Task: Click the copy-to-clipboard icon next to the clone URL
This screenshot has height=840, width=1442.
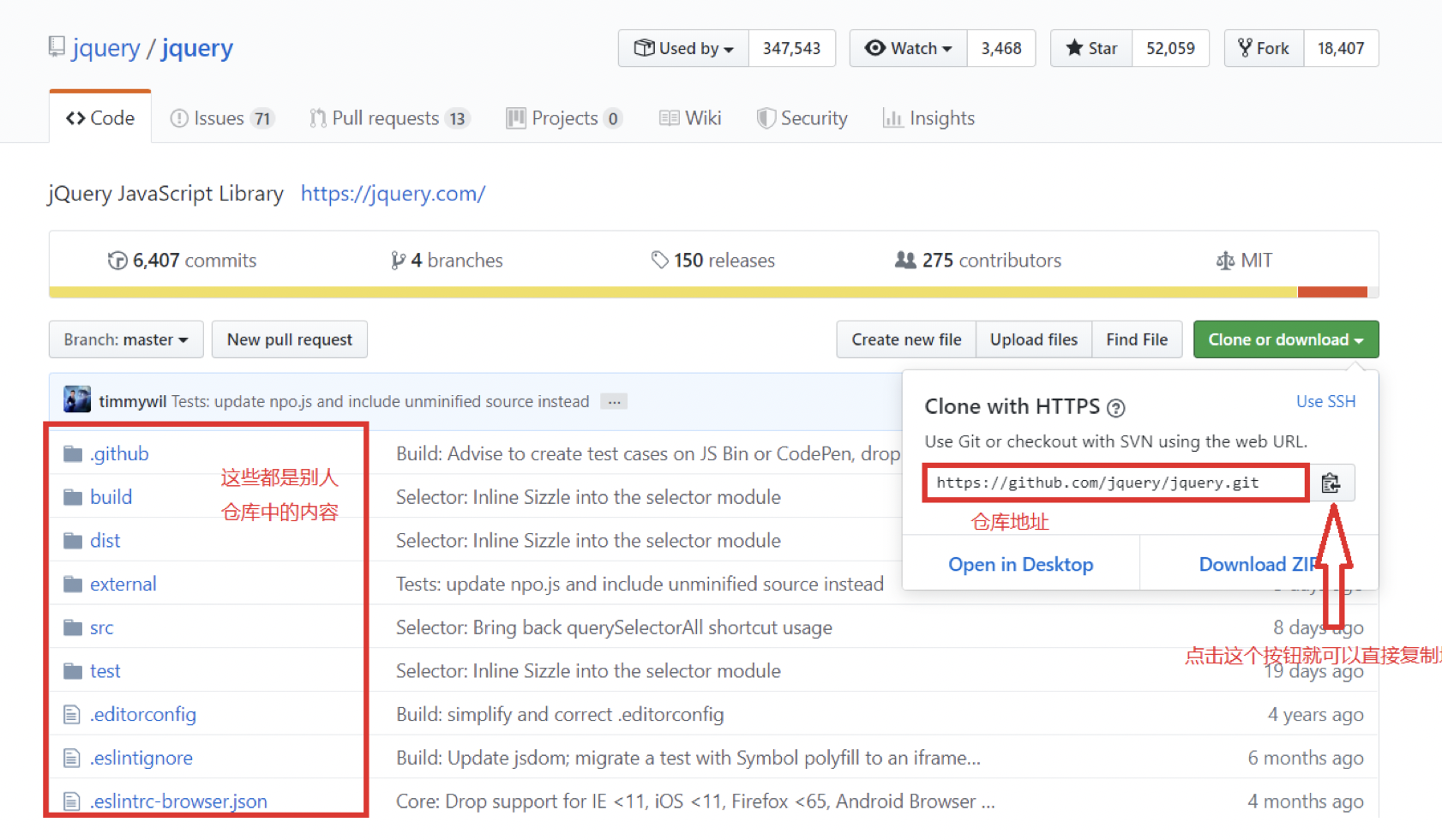Action: (x=1331, y=483)
